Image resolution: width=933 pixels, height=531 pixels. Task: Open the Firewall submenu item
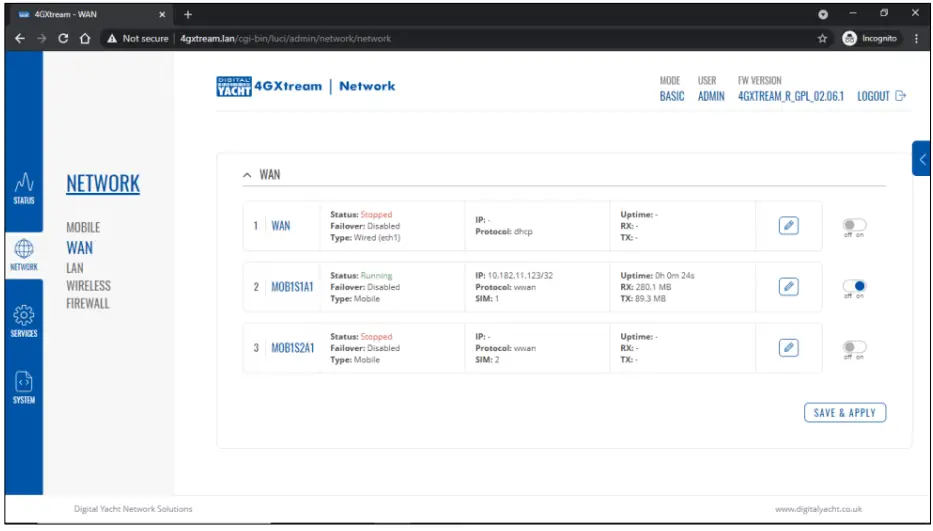[x=87, y=304]
